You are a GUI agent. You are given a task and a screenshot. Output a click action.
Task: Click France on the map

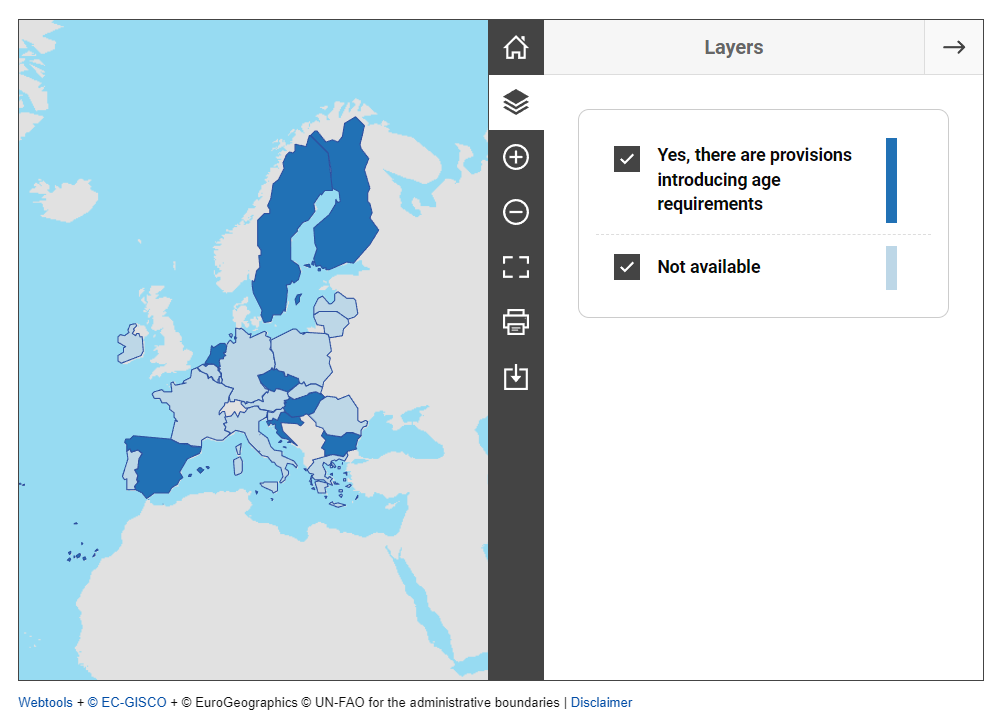[190, 410]
